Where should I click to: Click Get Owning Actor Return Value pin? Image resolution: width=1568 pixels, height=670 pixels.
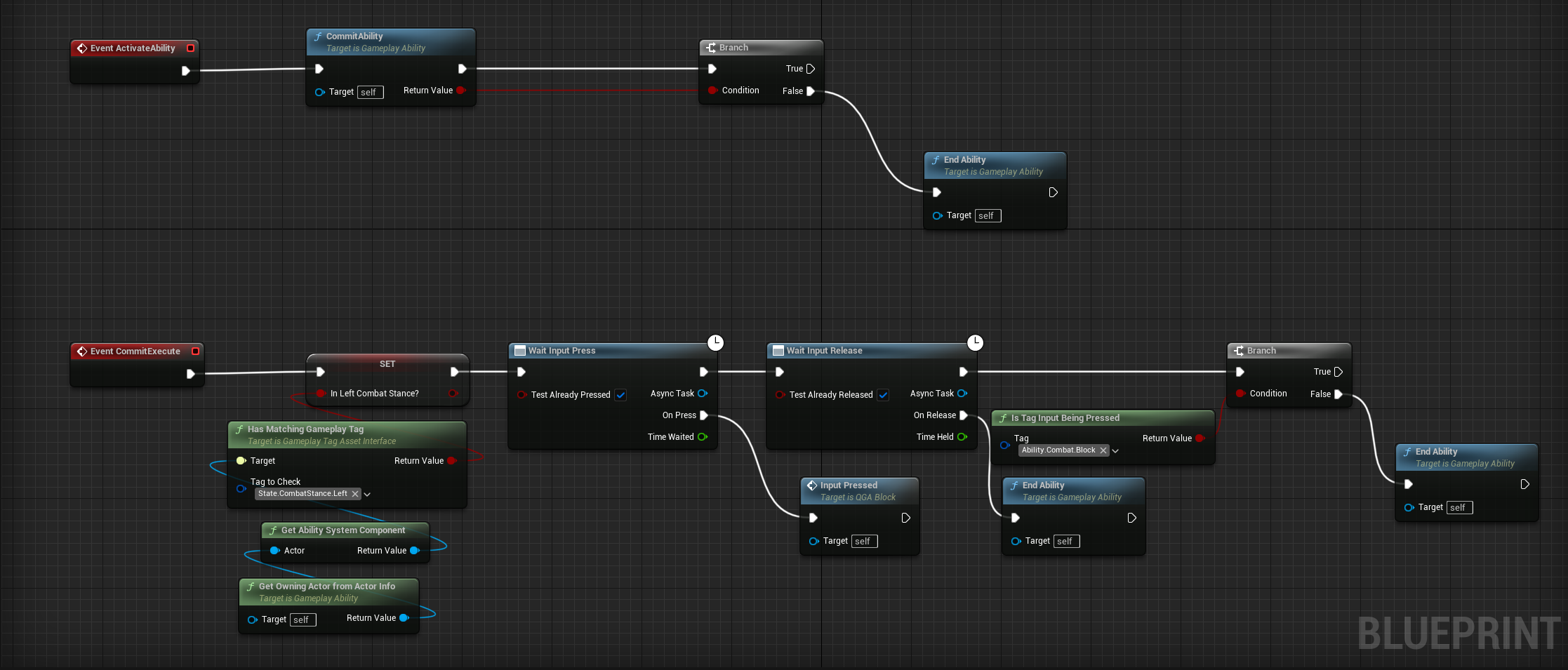pyautogui.click(x=404, y=618)
